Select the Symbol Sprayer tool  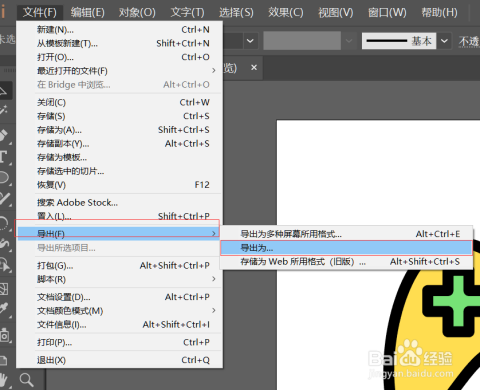(5, 335)
